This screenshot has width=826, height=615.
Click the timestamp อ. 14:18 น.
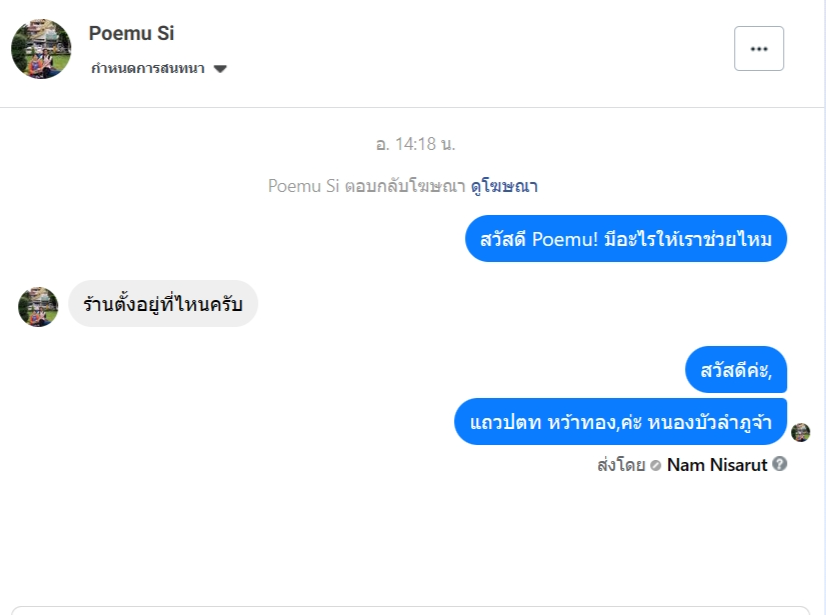click(x=415, y=144)
